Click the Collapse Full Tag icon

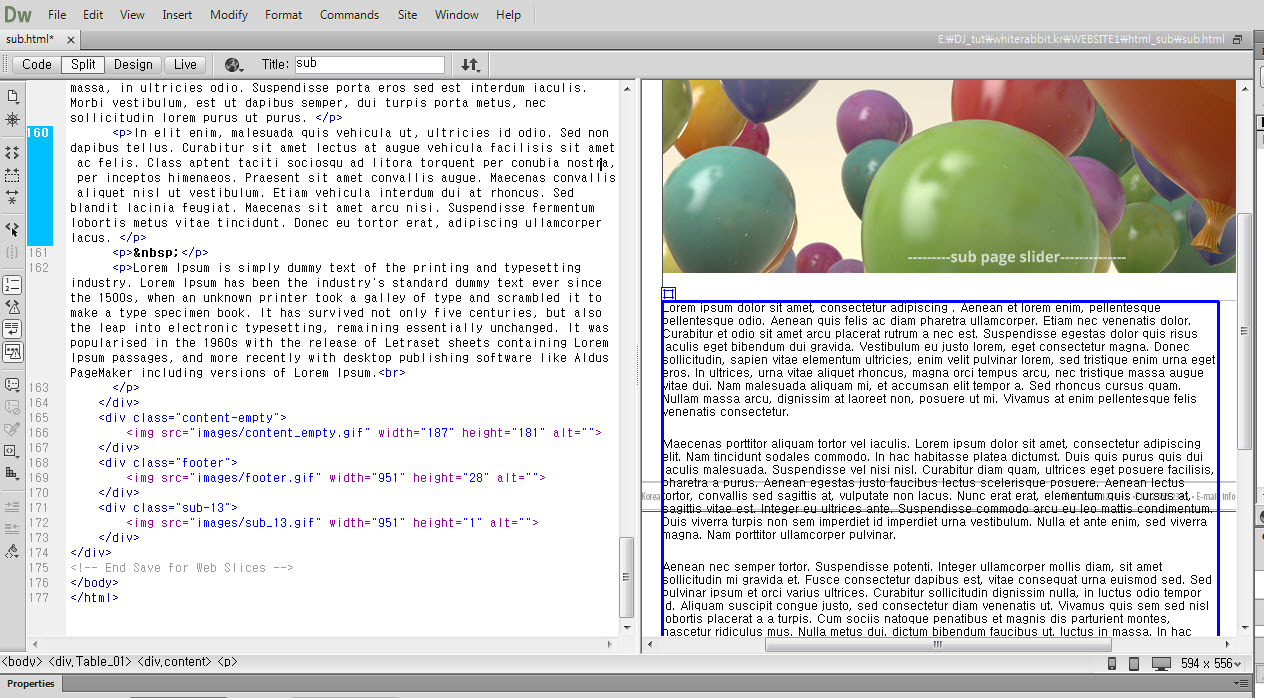(12, 153)
